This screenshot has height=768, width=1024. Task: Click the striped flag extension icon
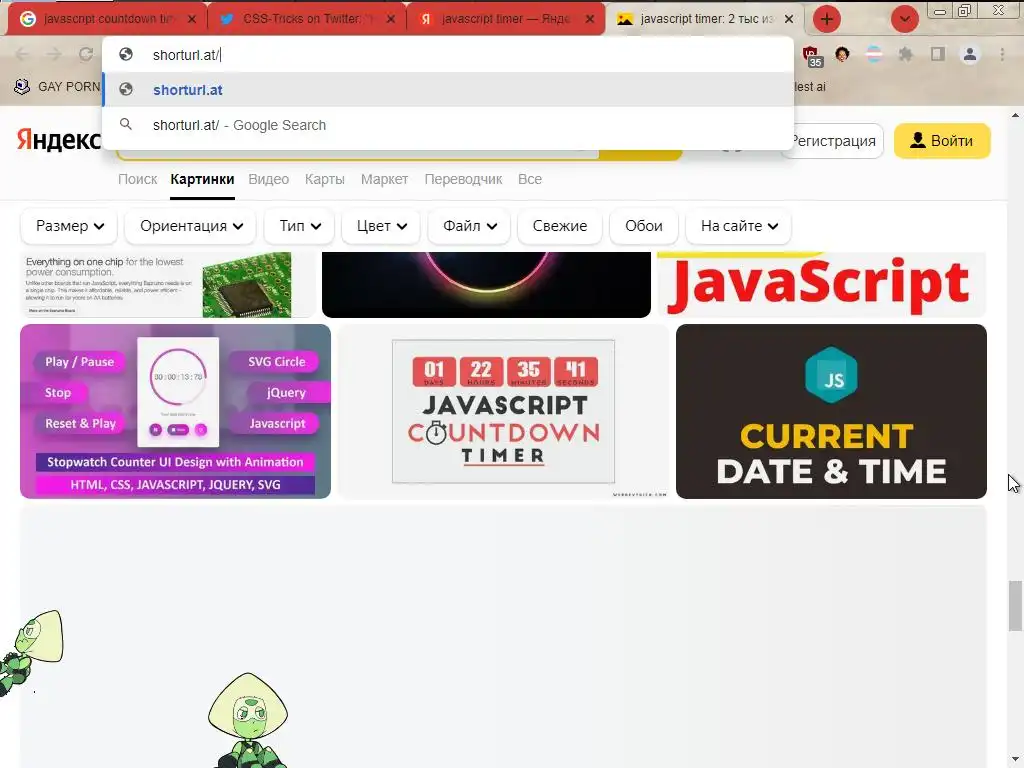pos(874,54)
